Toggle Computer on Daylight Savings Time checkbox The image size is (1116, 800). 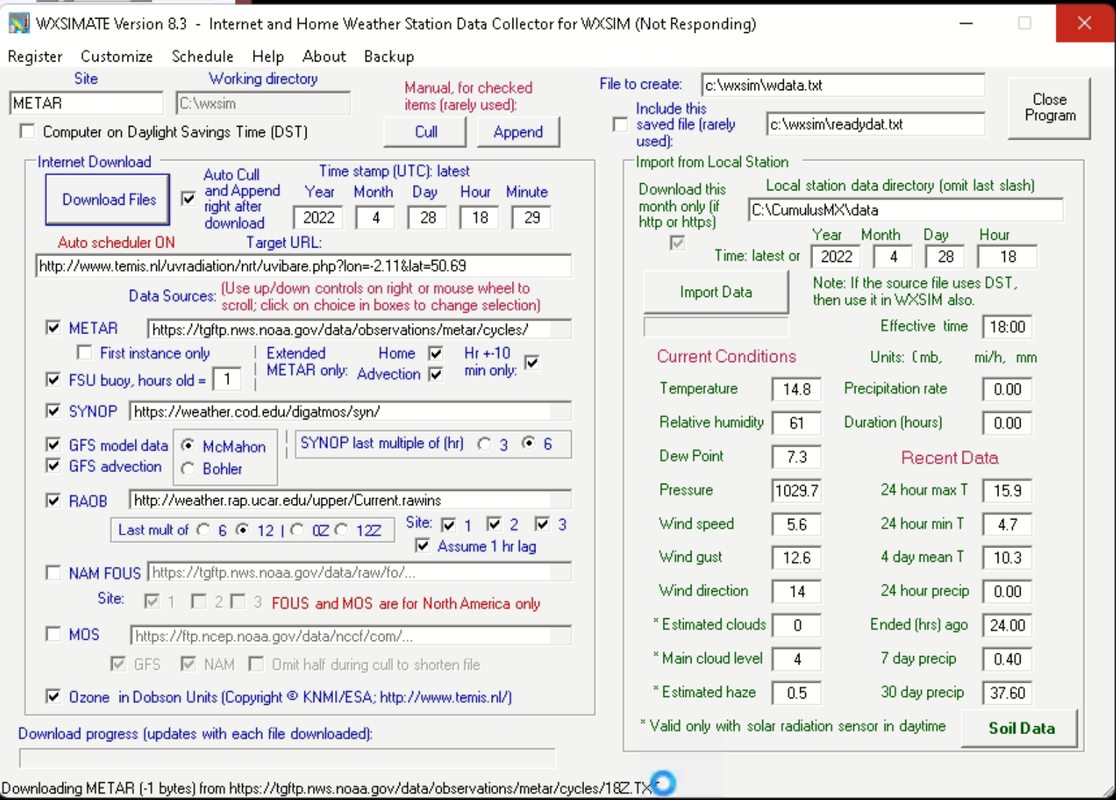tap(27, 132)
